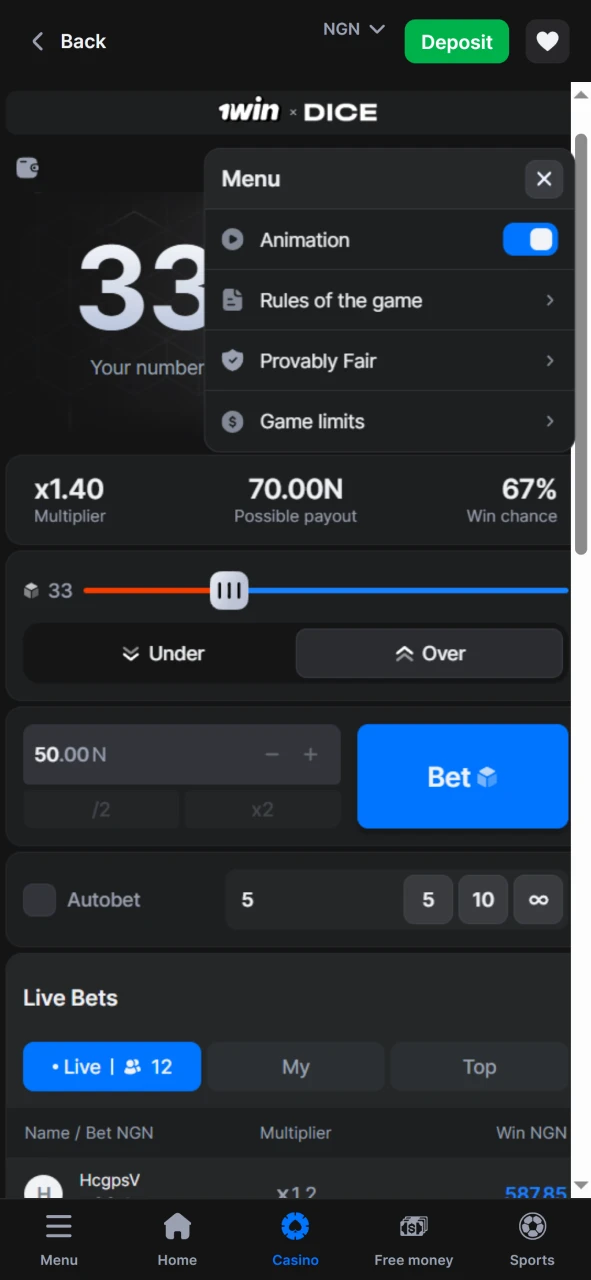Switch to the My bets tab
Screen dimensions: 591x1280
295,1066
